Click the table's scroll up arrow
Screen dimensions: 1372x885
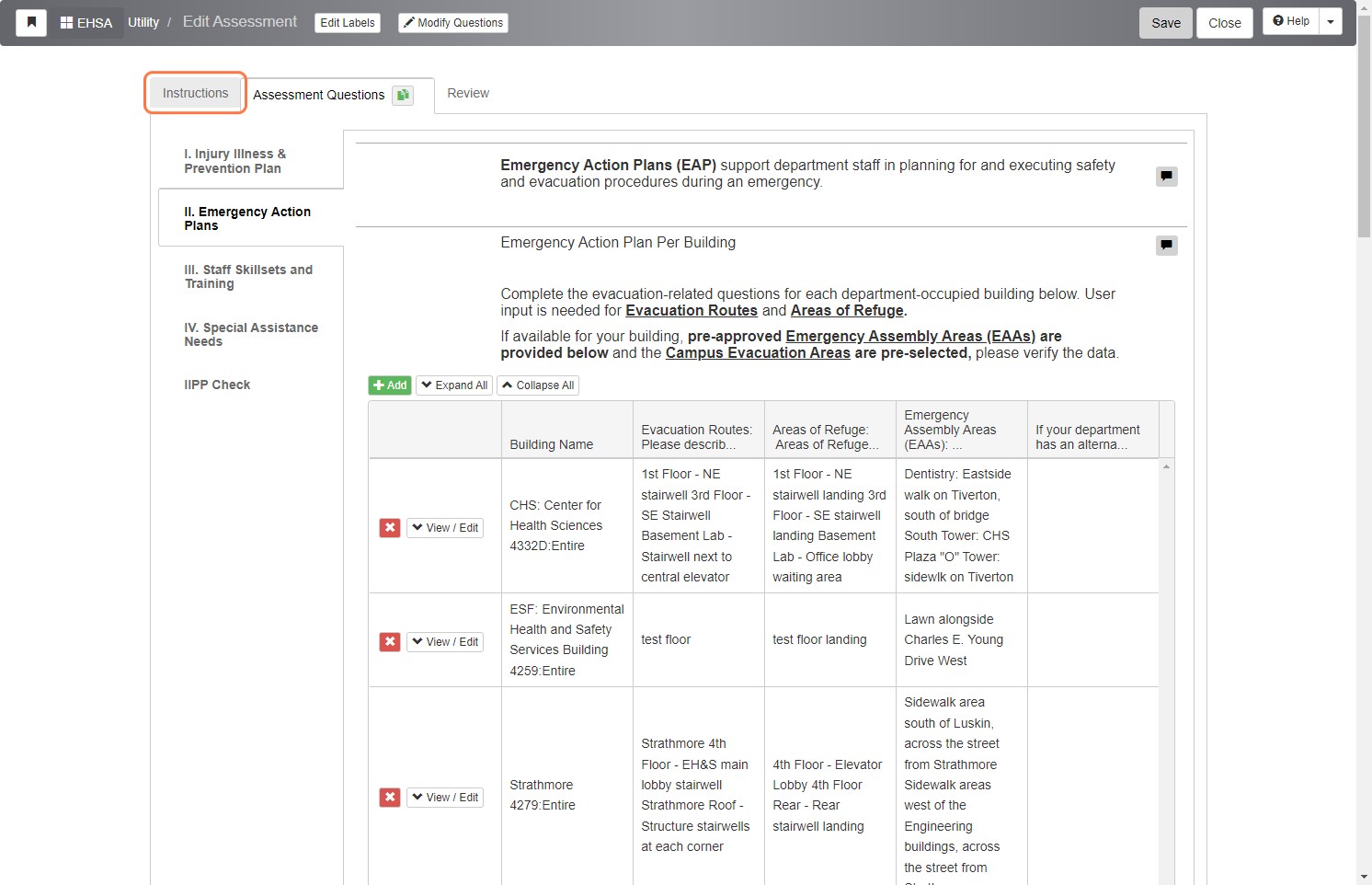(1166, 466)
